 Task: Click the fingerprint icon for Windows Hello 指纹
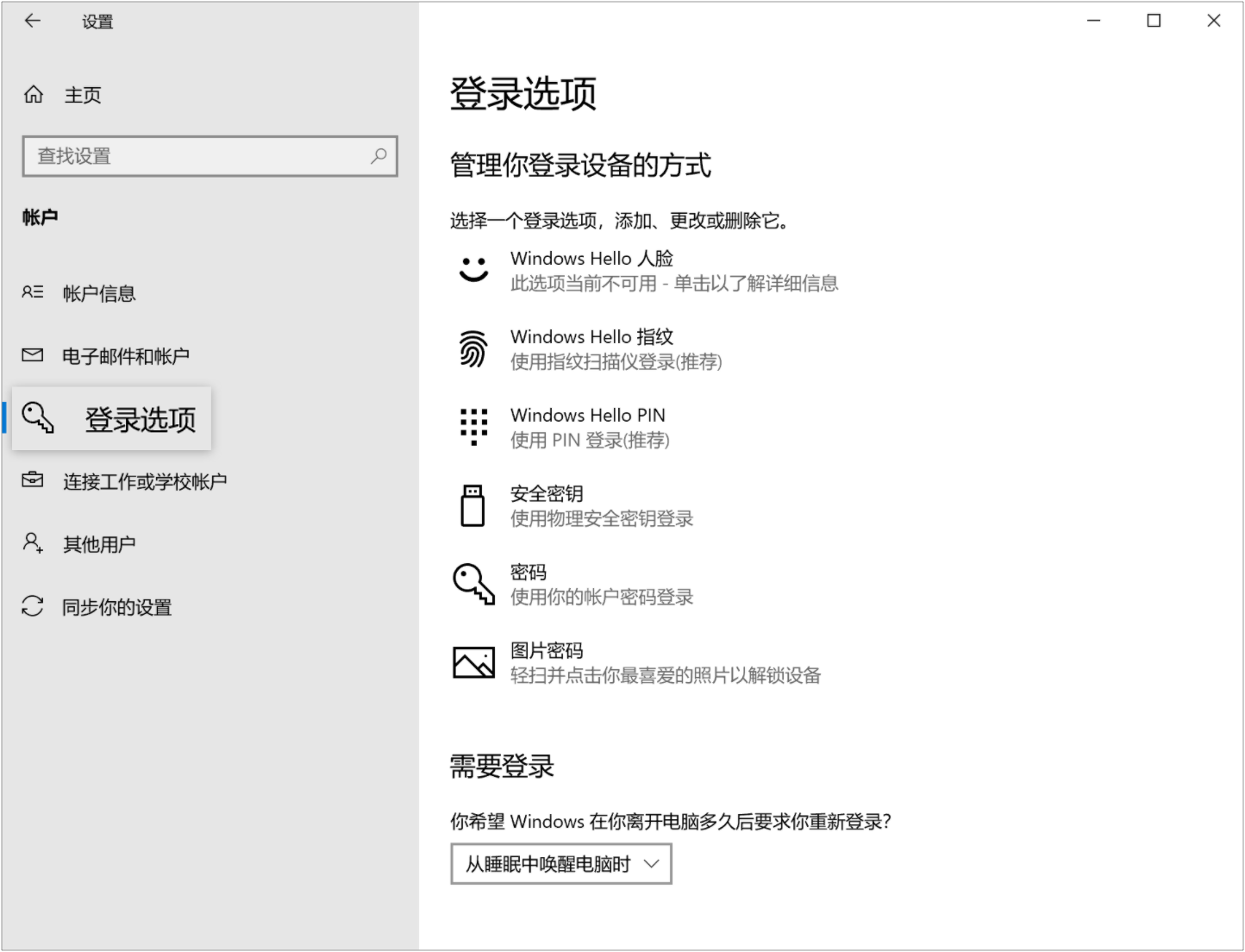tap(472, 348)
